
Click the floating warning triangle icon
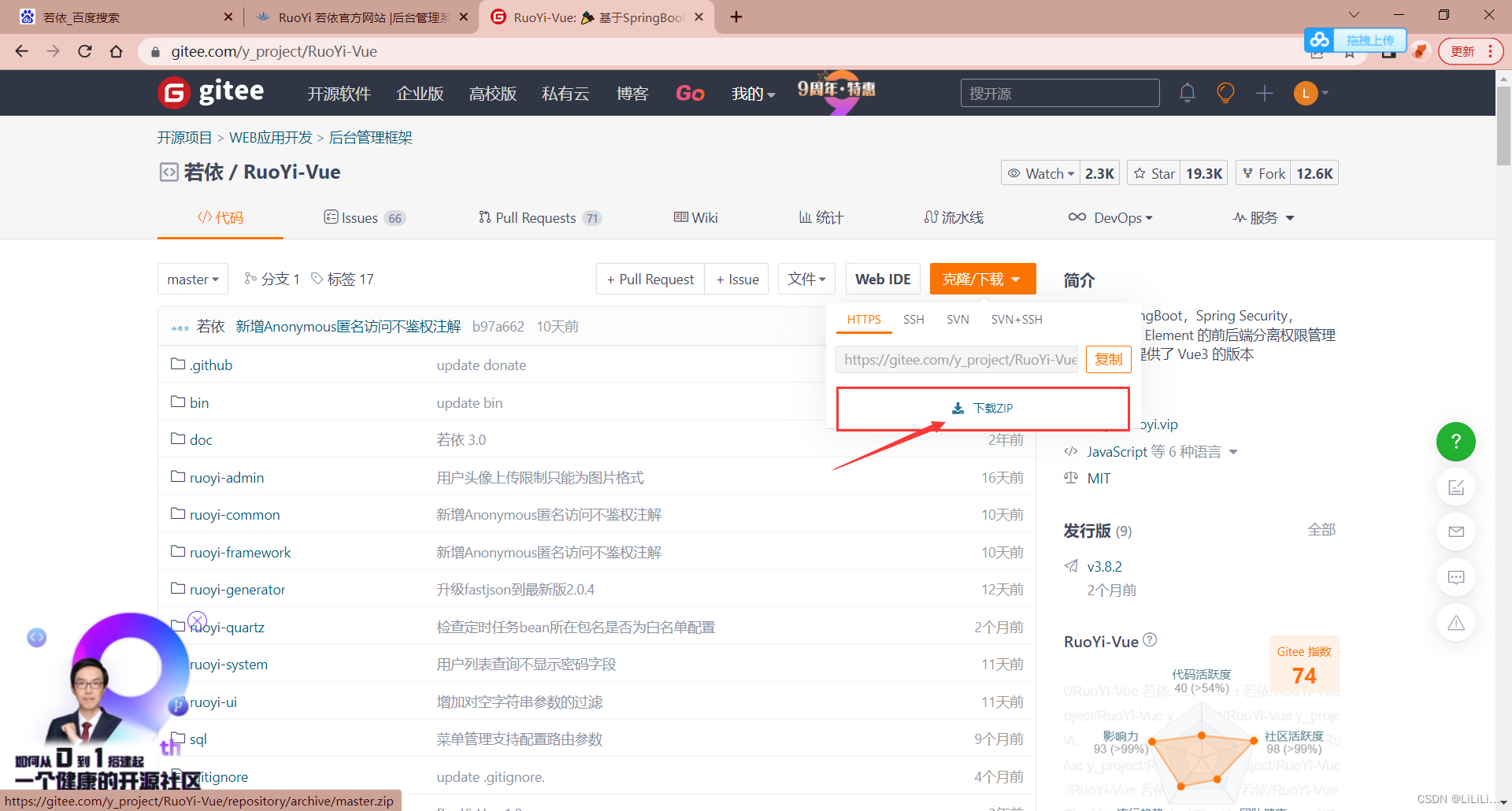pos(1456,623)
